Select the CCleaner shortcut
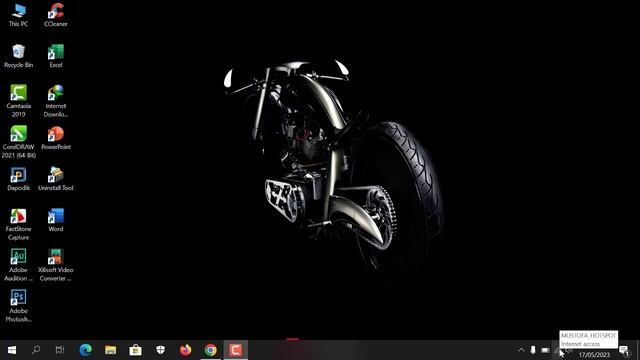The height and width of the screenshot is (360, 640). point(56,15)
